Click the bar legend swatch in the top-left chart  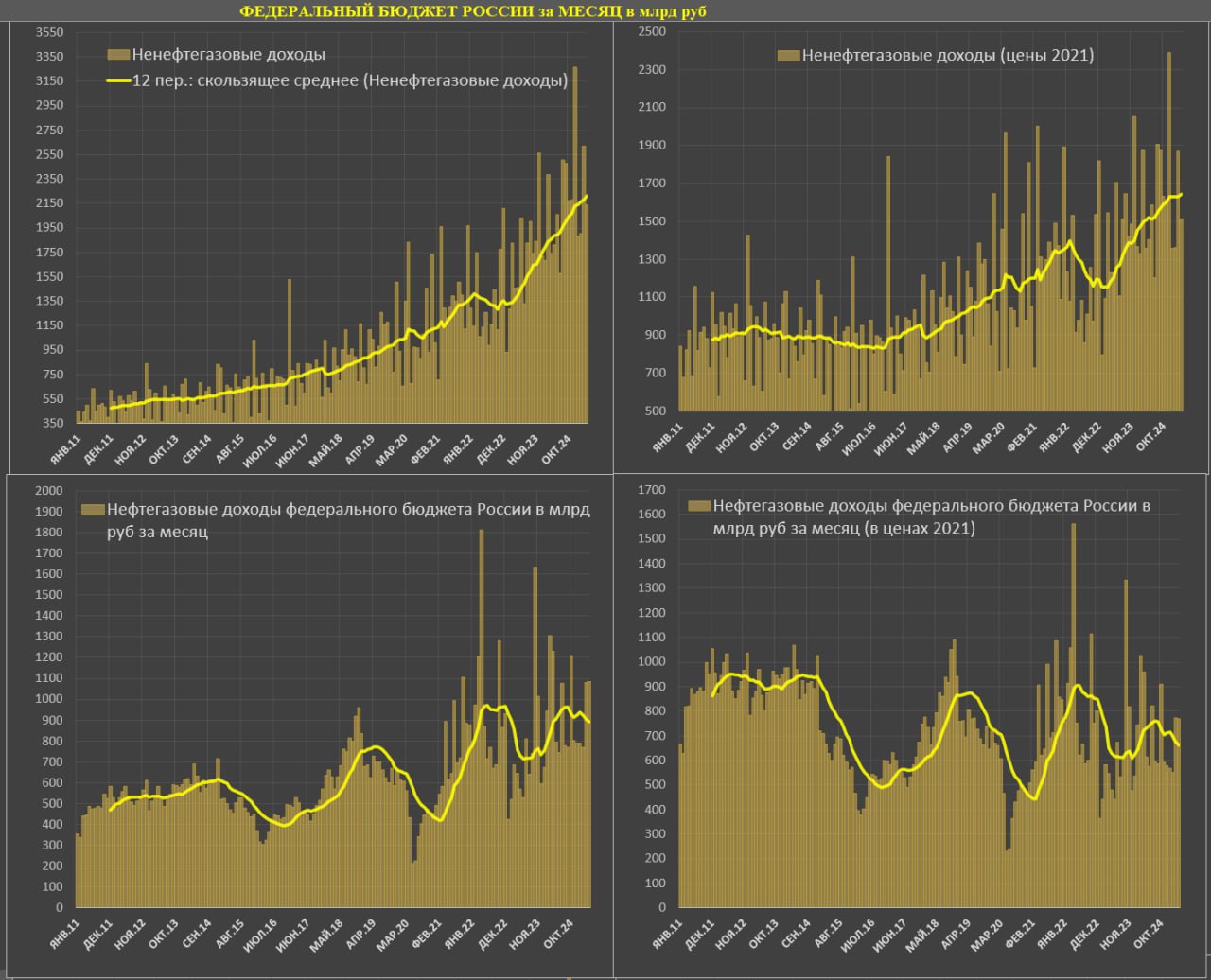[118, 55]
